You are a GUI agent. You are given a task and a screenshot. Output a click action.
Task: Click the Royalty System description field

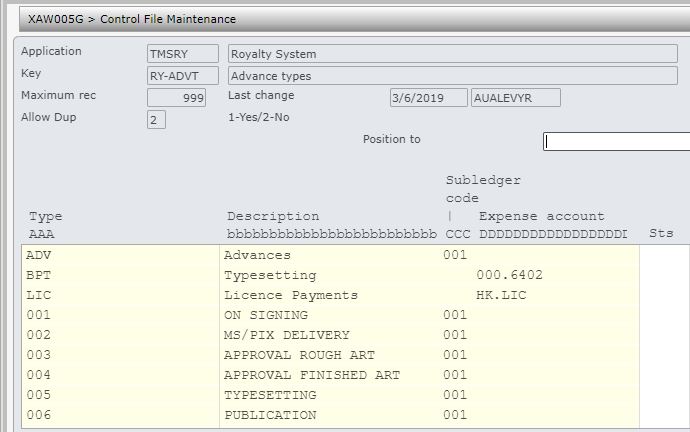click(x=451, y=54)
